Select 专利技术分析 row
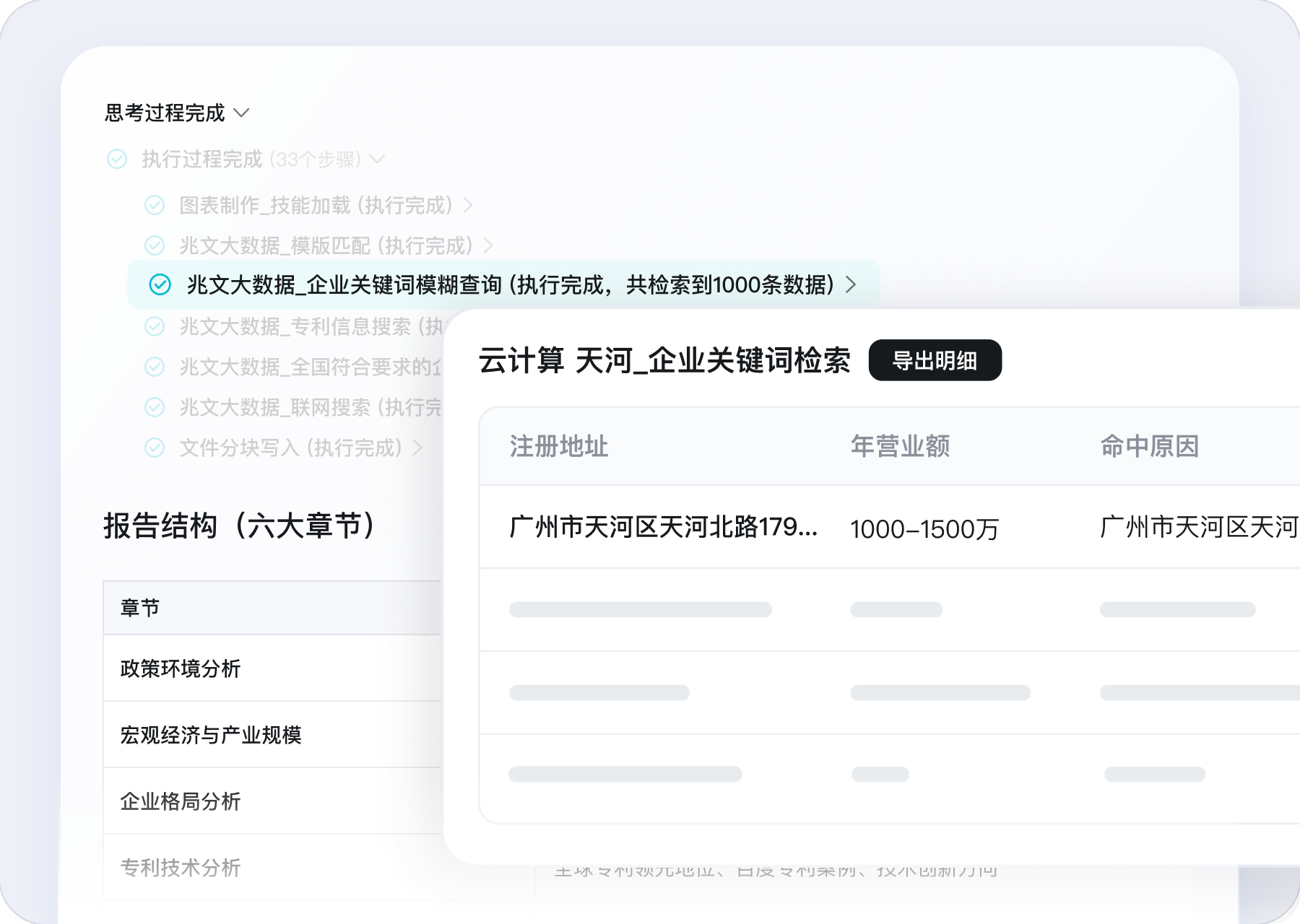This screenshot has height=924, width=1300. [272, 868]
